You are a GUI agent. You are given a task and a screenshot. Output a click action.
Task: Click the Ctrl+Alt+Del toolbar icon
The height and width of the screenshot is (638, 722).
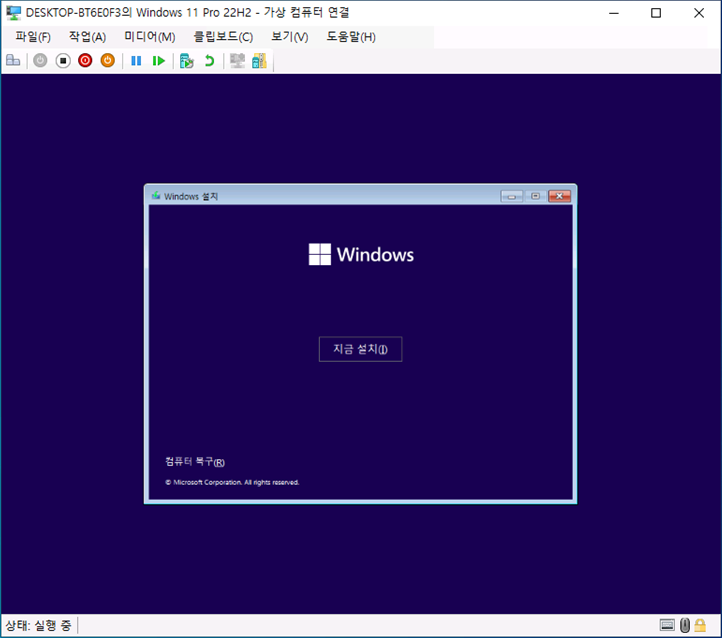13,60
